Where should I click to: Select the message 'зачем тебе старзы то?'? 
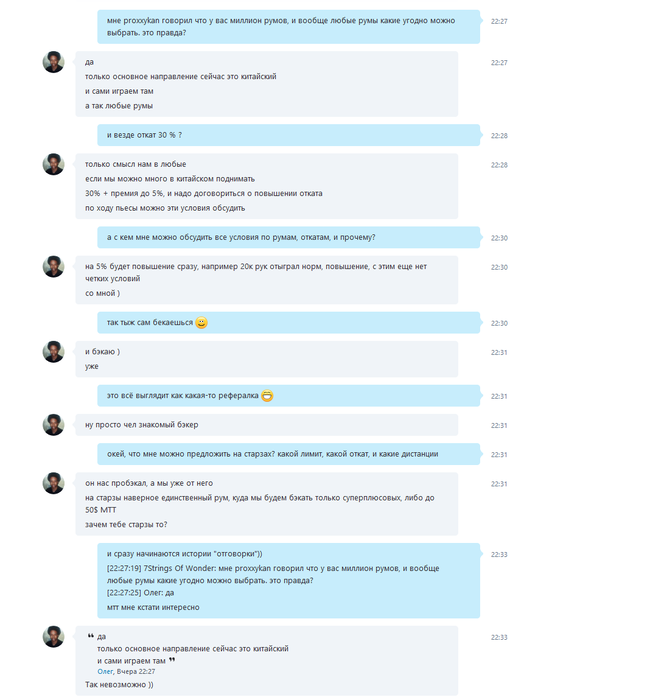tap(126, 524)
